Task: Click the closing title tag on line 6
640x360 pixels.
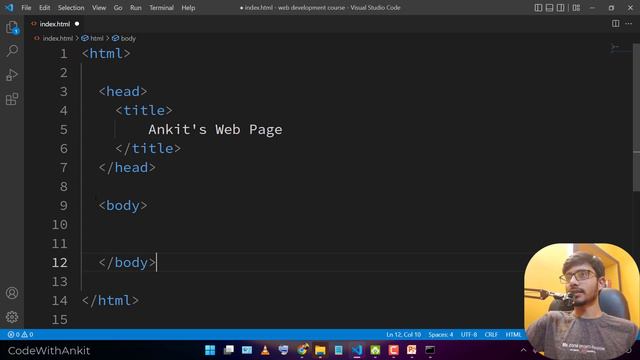Action: pyautogui.click(x=148, y=148)
